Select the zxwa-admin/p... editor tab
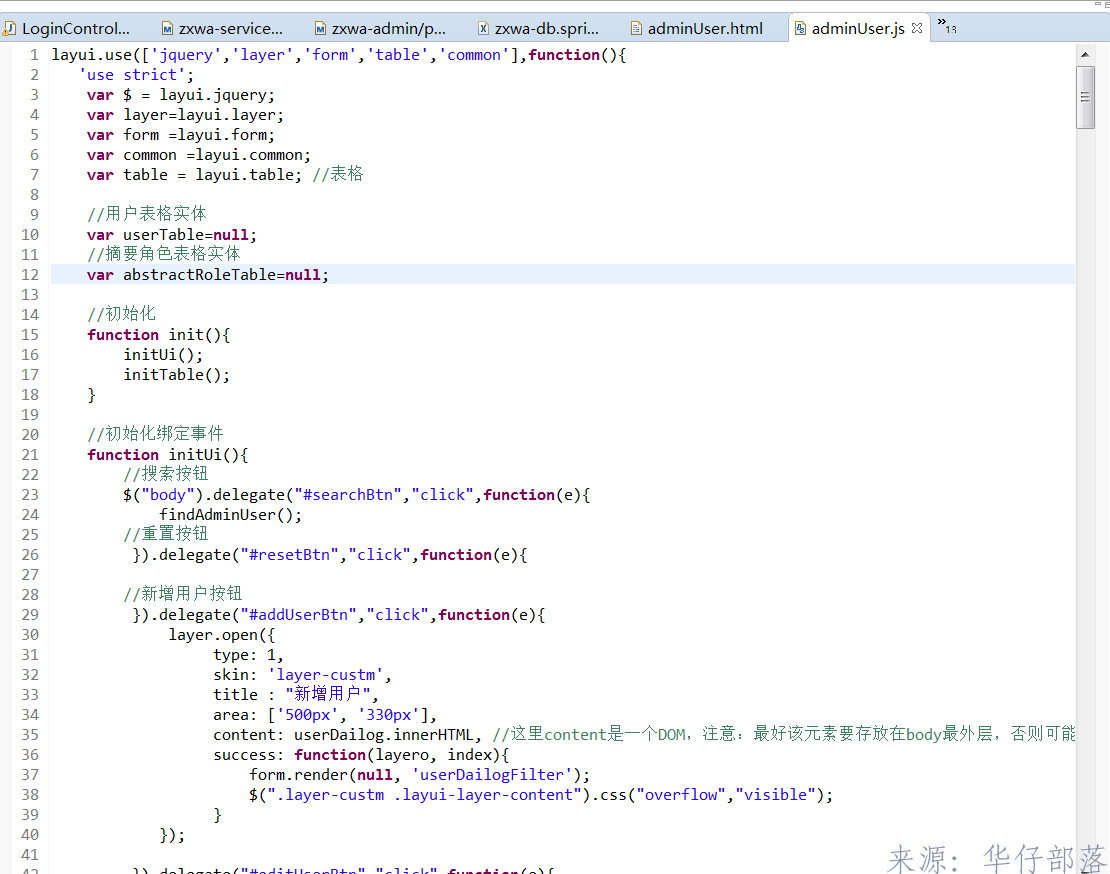This screenshot has width=1110, height=874. coord(381,28)
